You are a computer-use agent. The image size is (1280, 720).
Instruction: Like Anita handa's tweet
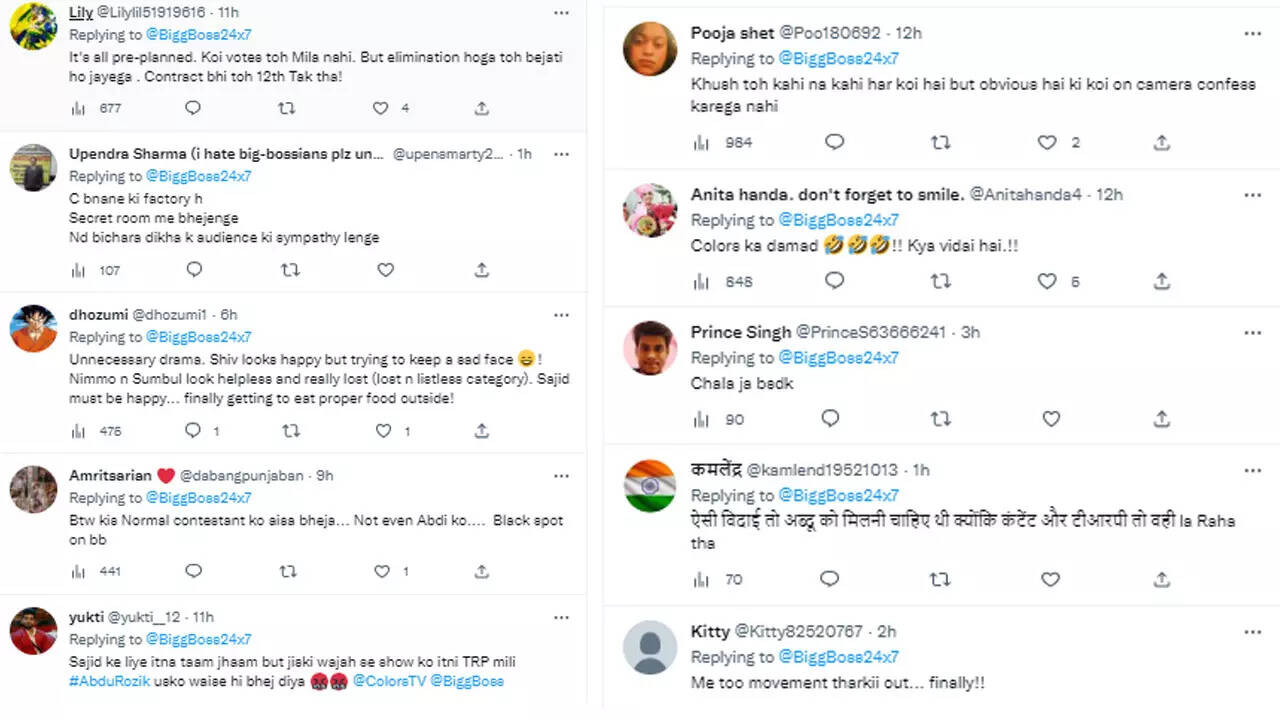coord(1047,282)
